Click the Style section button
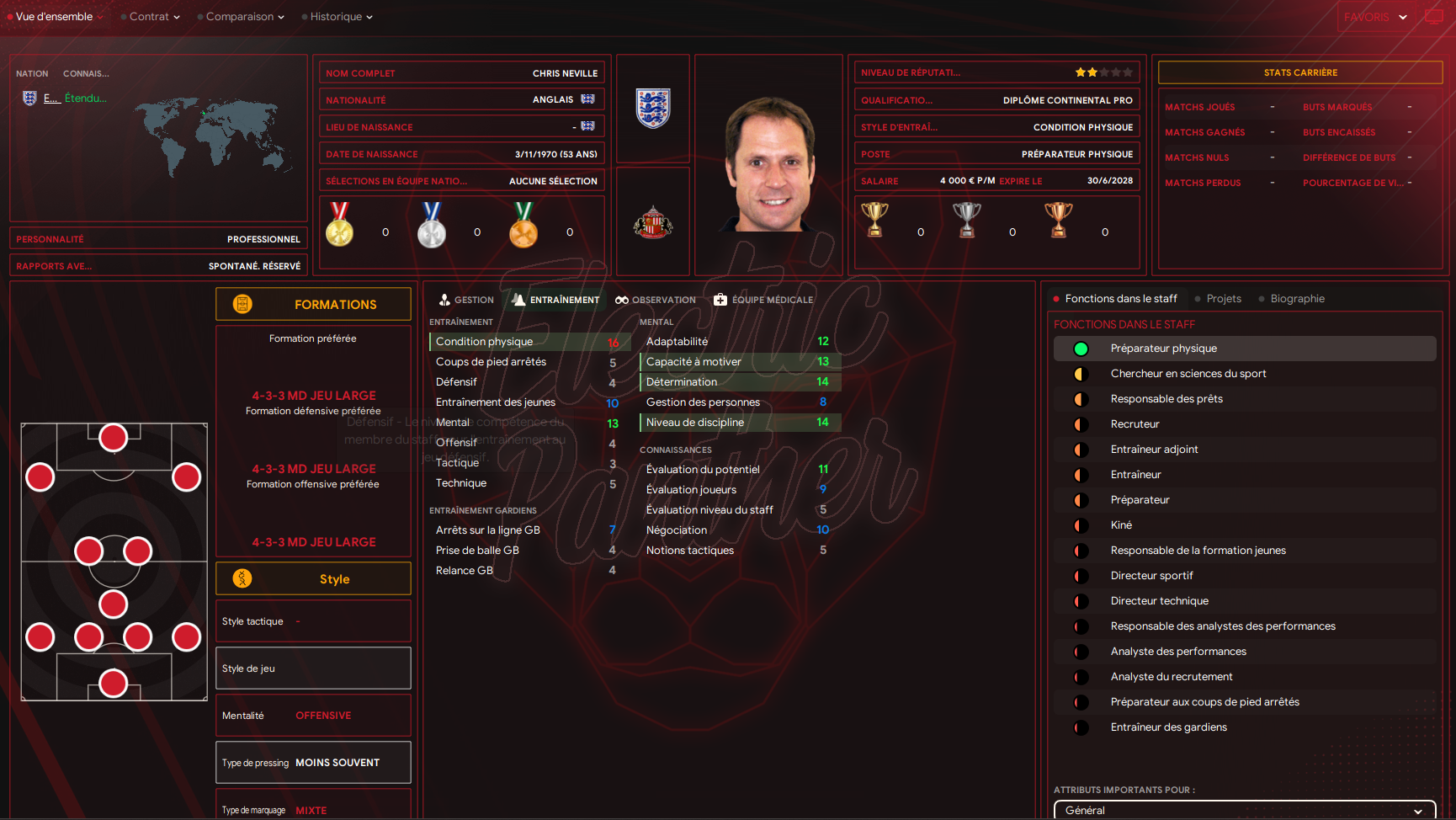 click(313, 578)
